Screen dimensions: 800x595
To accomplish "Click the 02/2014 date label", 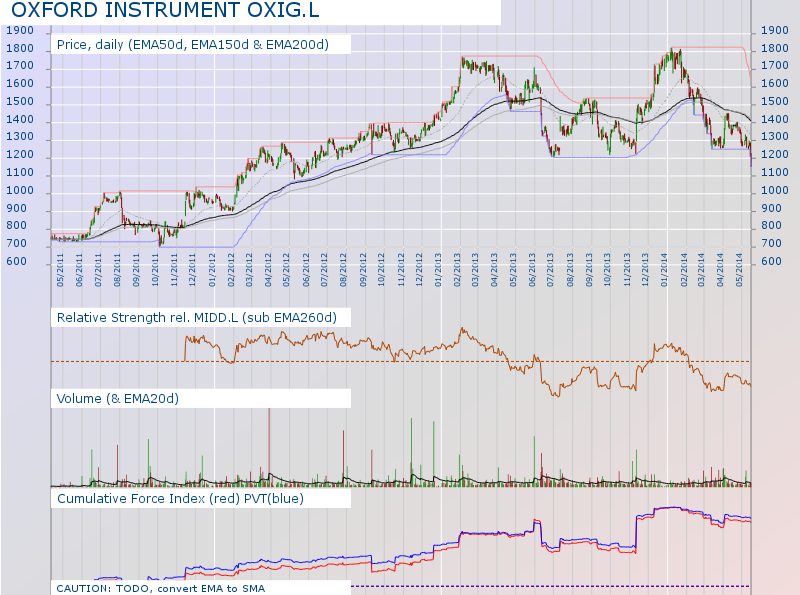I will click(683, 270).
